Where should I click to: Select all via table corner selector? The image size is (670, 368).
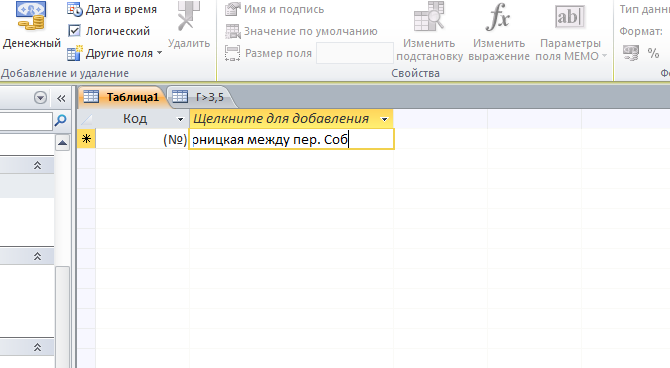(86, 119)
